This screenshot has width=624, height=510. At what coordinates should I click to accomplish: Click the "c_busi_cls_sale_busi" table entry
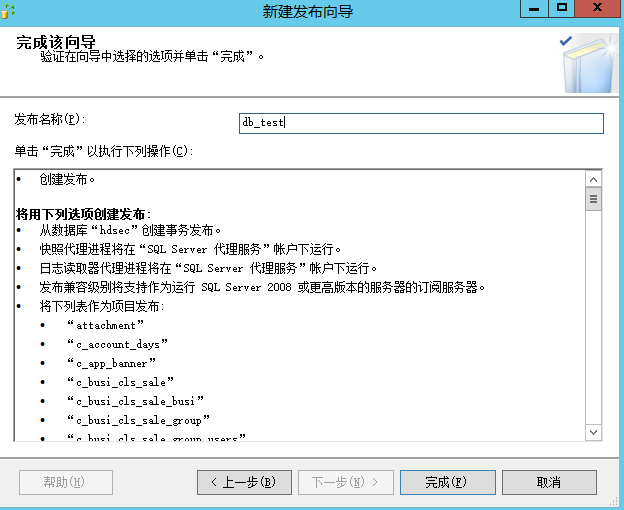[135, 401]
